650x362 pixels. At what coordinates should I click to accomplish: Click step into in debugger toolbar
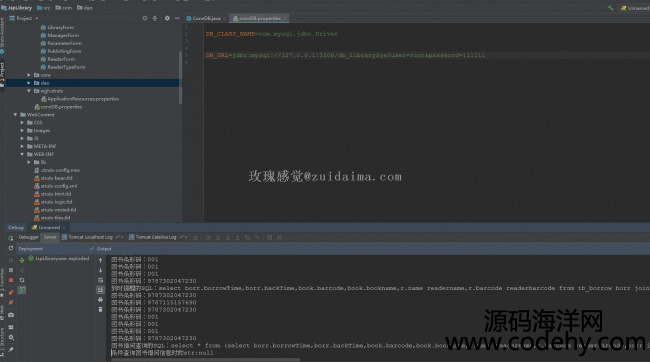[218, 238]
